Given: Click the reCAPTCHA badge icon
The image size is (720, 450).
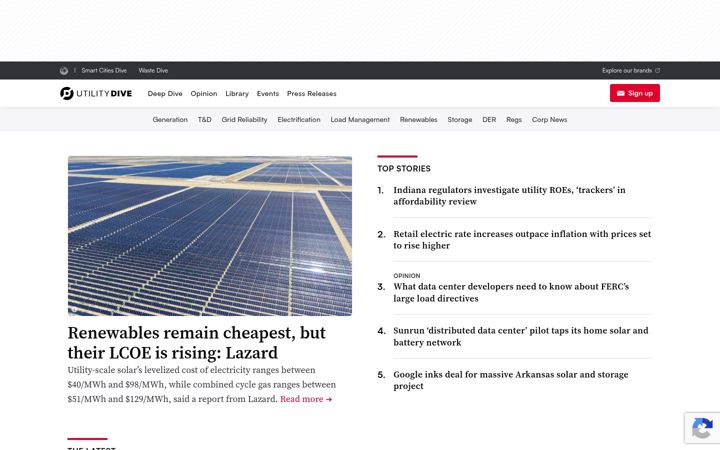Looking at the screenshot, I should 702,428.
